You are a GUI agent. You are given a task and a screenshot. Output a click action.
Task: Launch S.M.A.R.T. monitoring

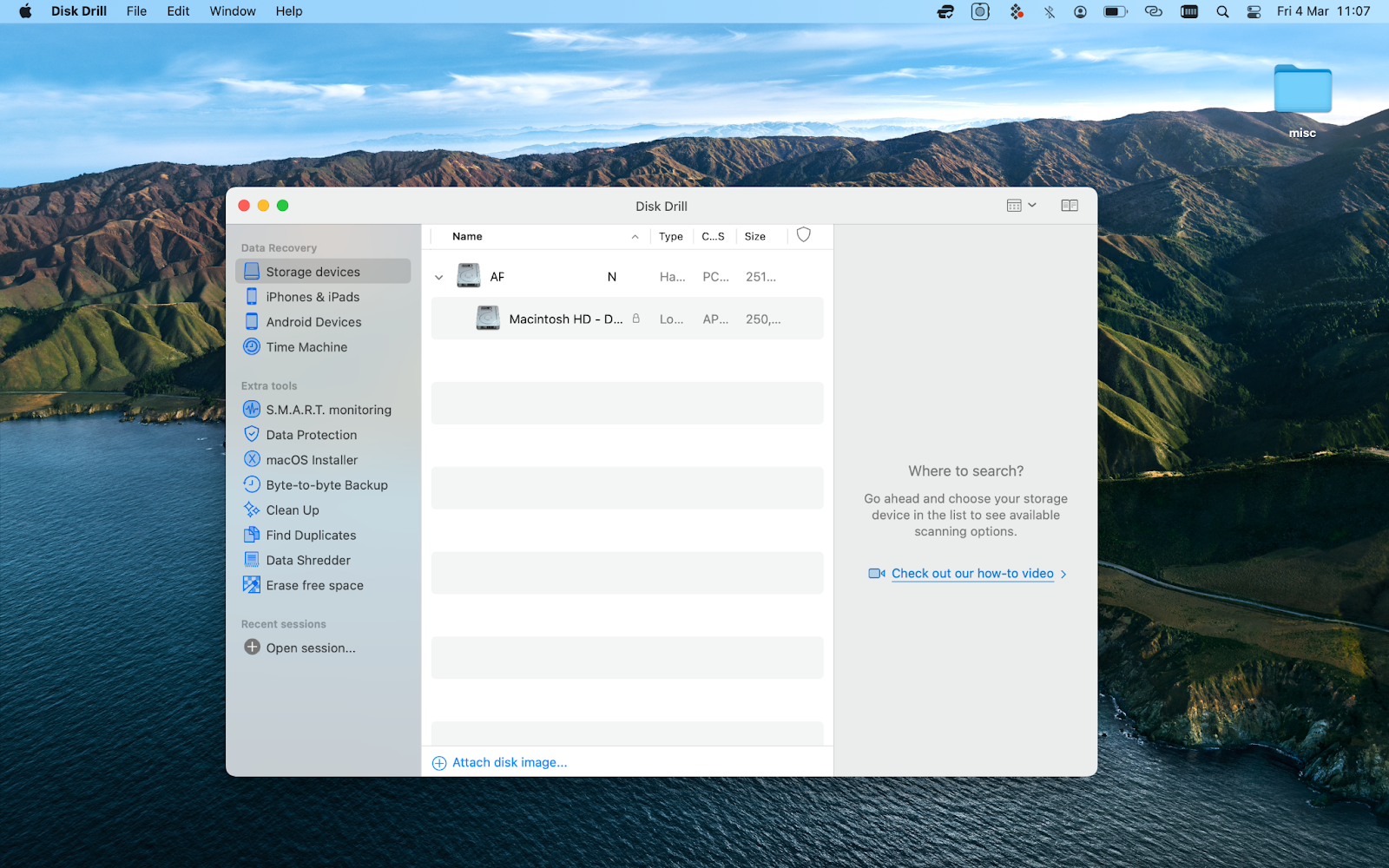point(328,409)
